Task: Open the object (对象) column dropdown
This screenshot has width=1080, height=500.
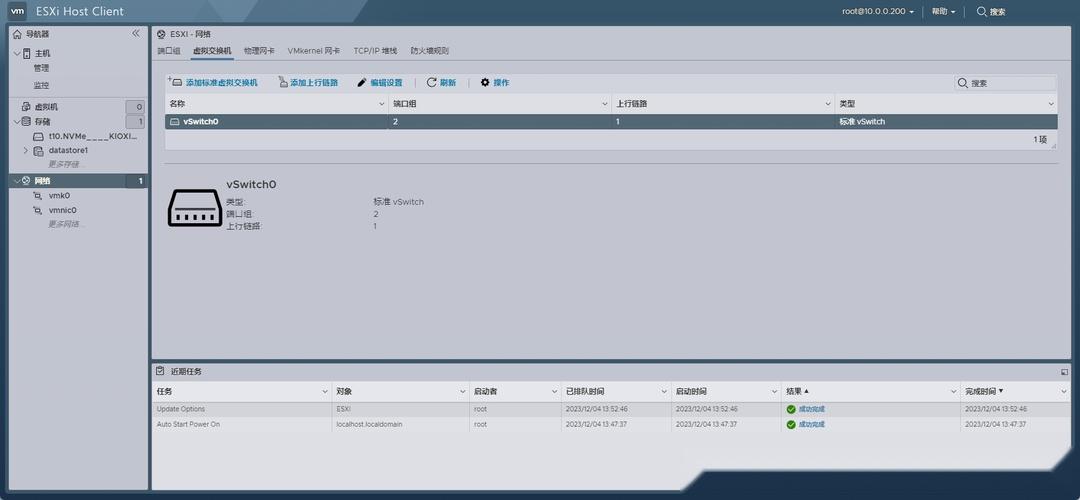Action: pos(463,392)
